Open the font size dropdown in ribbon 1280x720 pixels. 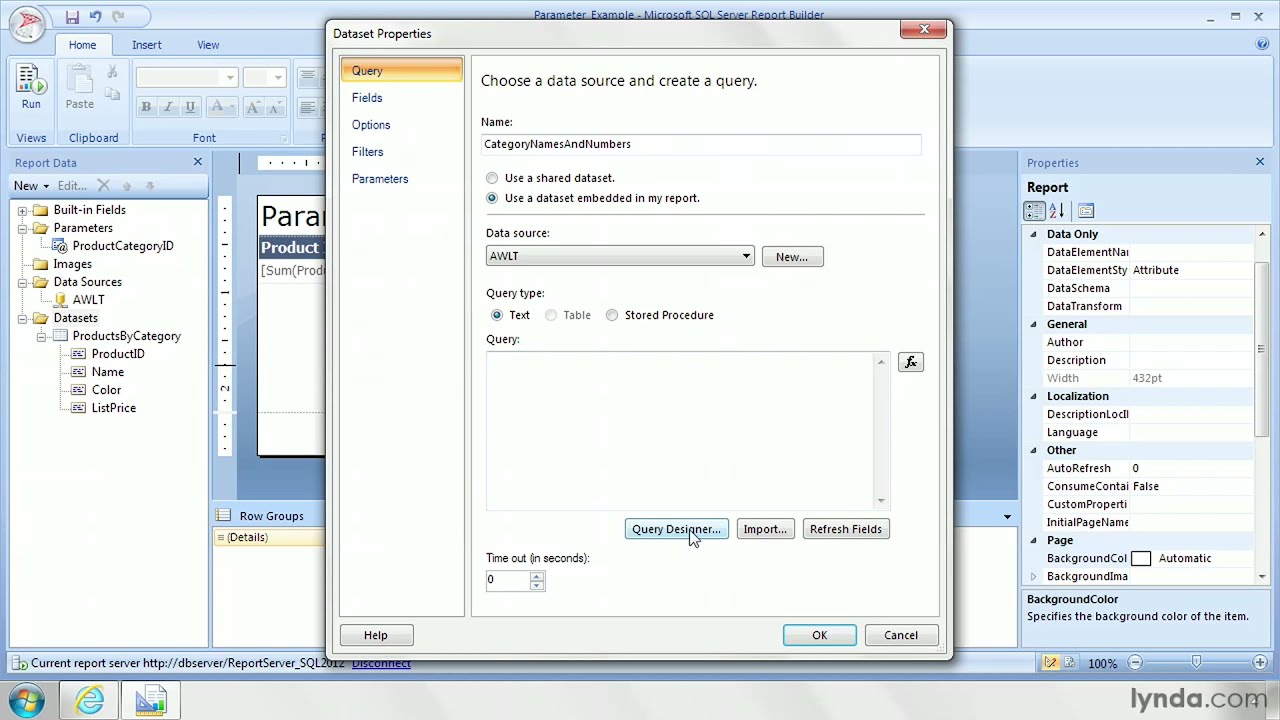(x=278, y=78)
